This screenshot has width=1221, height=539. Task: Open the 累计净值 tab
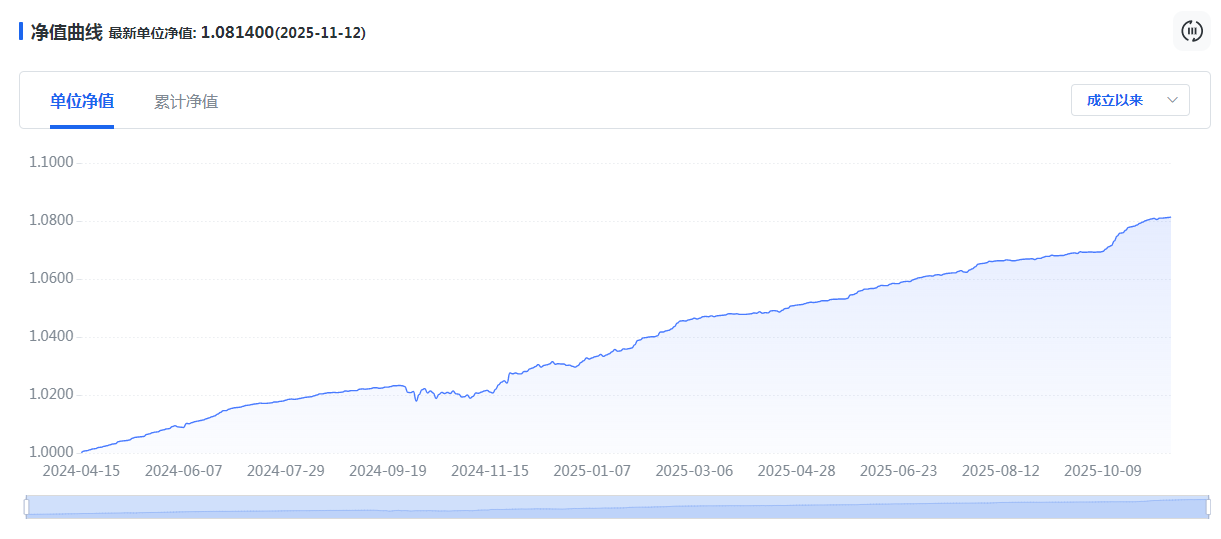click(186, 101)
